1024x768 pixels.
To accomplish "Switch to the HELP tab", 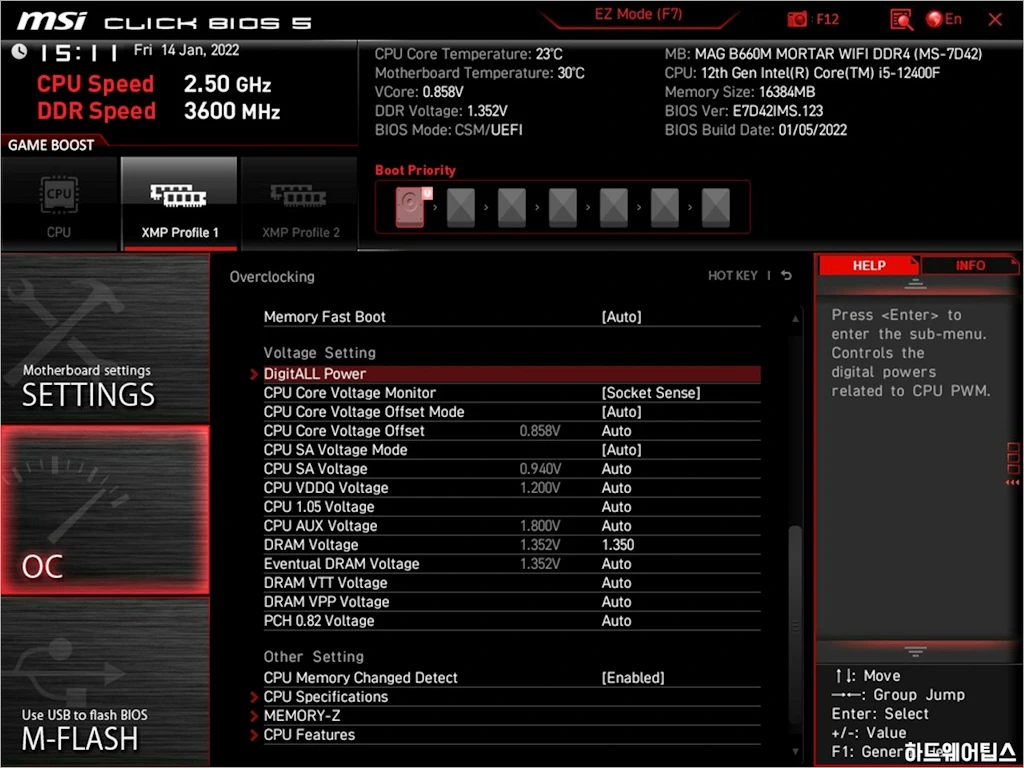I will (869, 265).
